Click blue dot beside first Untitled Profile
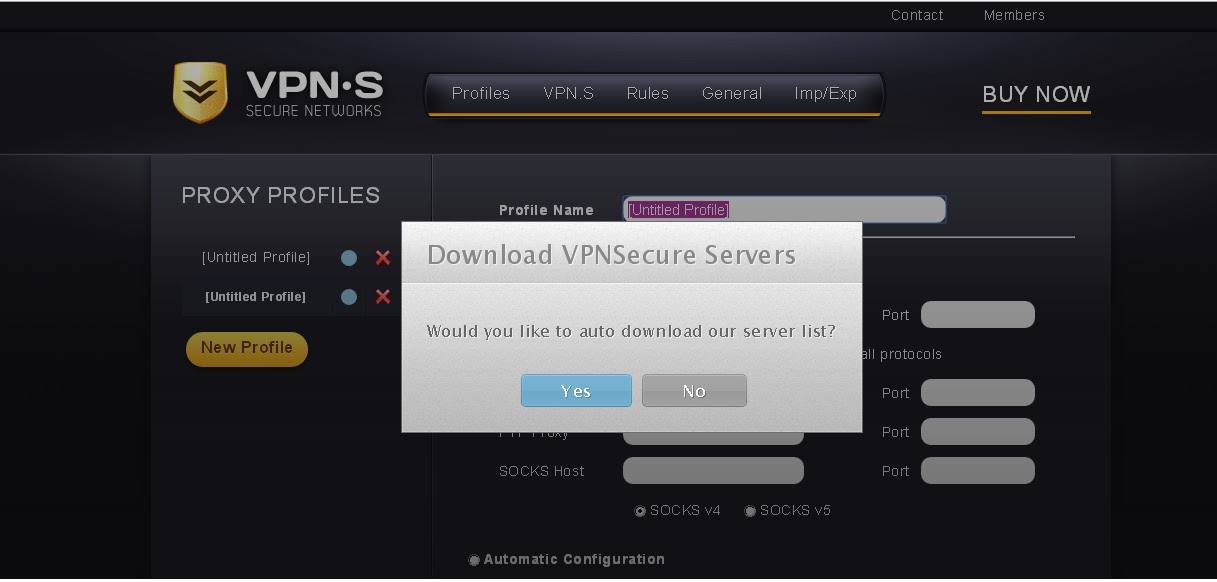Screen dimensions: 1217x582 (x=349, y=258)
